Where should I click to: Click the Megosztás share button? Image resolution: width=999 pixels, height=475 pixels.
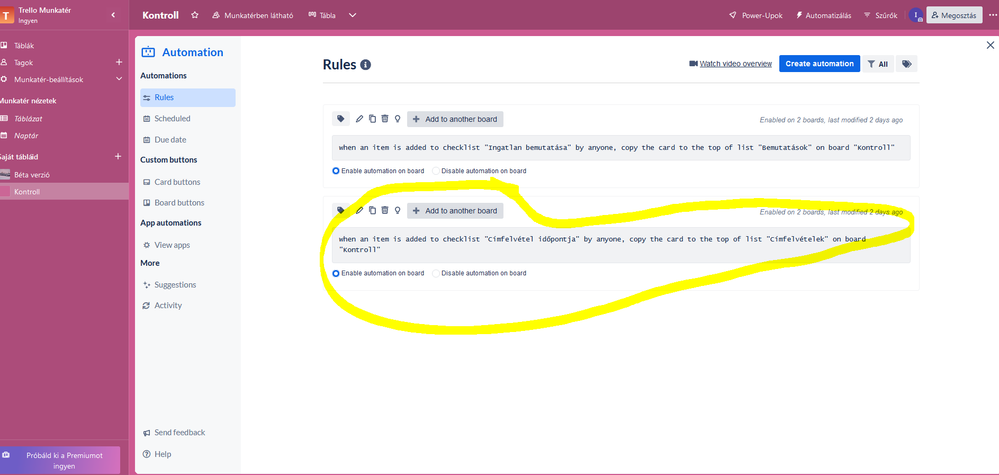click(954, 15)
